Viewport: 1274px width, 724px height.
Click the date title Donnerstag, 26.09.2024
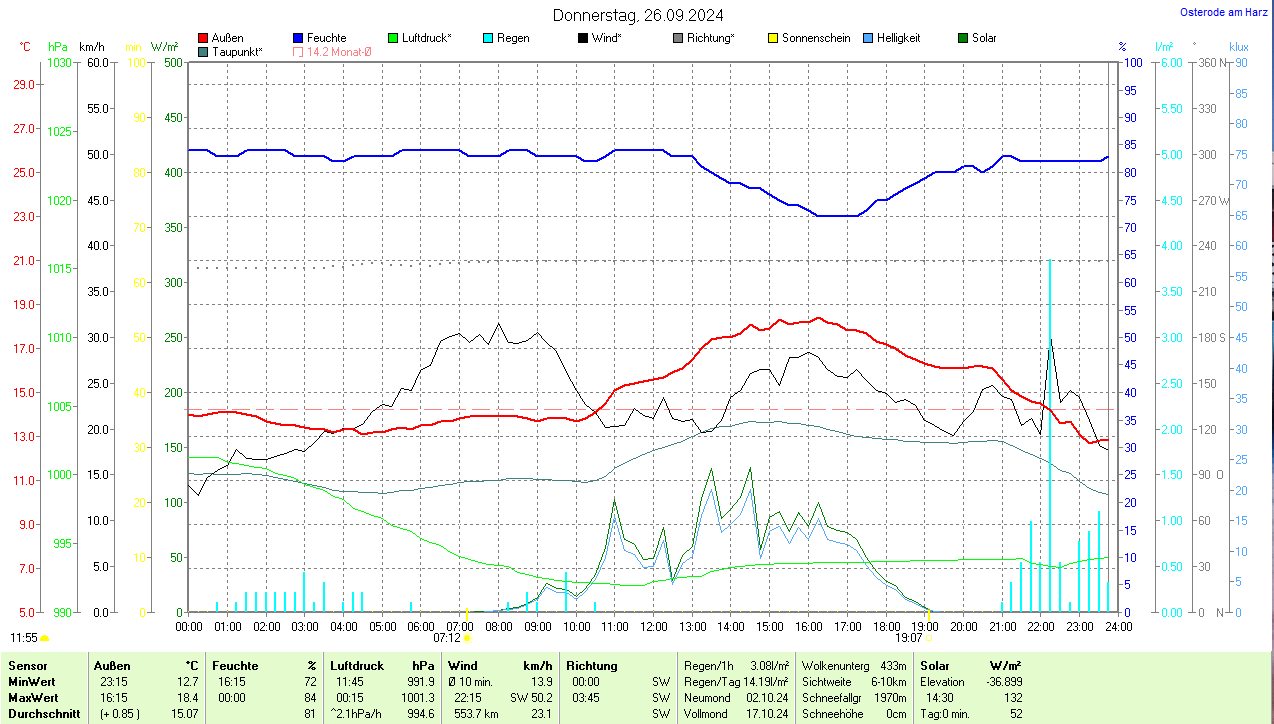pyautogui.click(x=638, y=15)
